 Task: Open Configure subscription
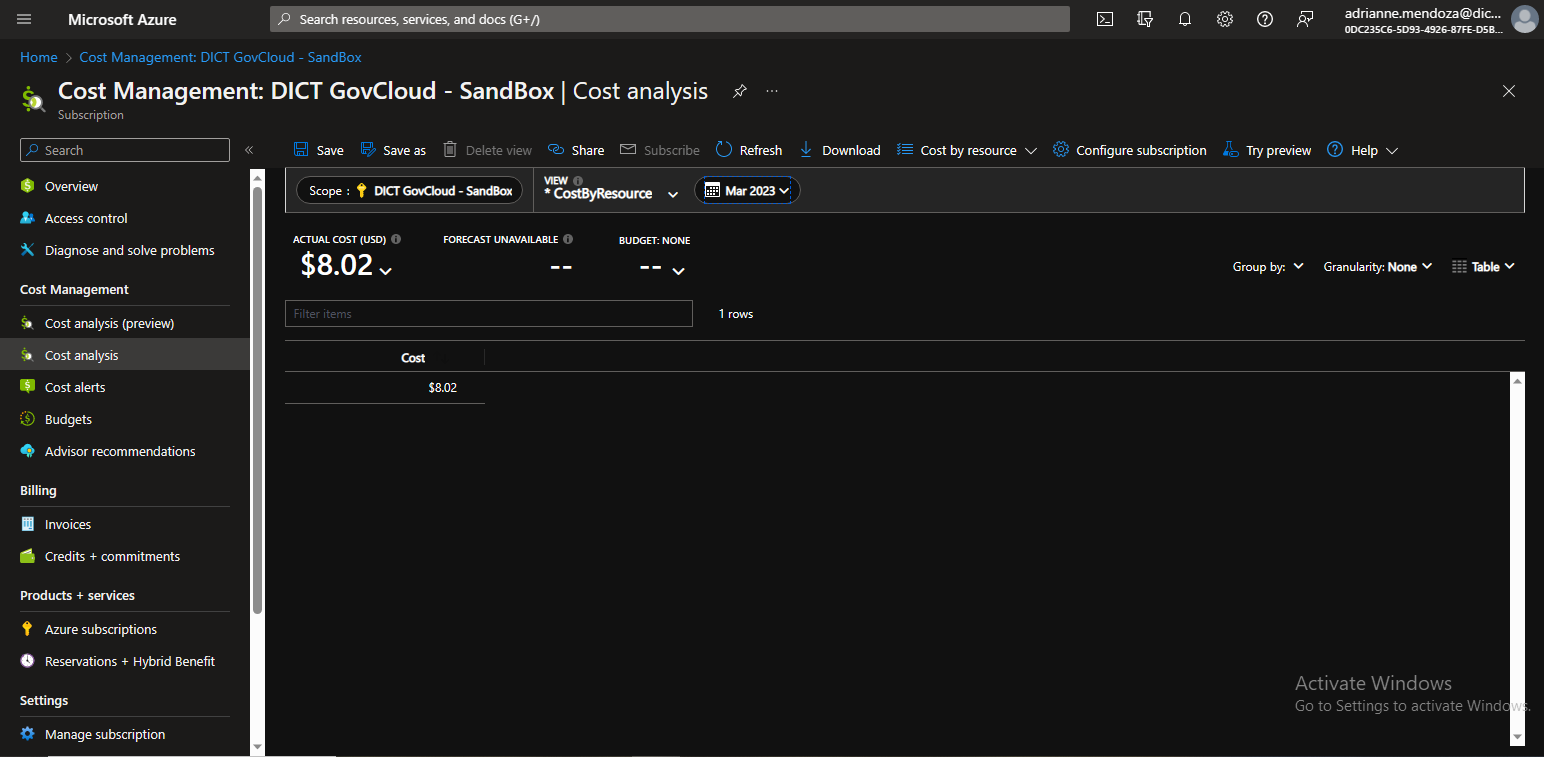(1130, 150)
